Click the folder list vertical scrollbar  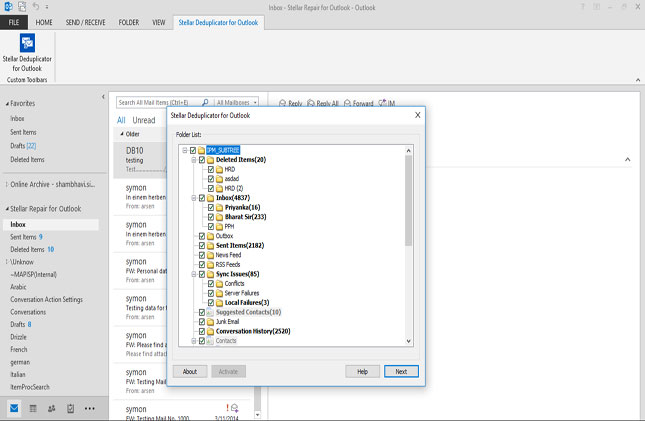tap(408, 200)
